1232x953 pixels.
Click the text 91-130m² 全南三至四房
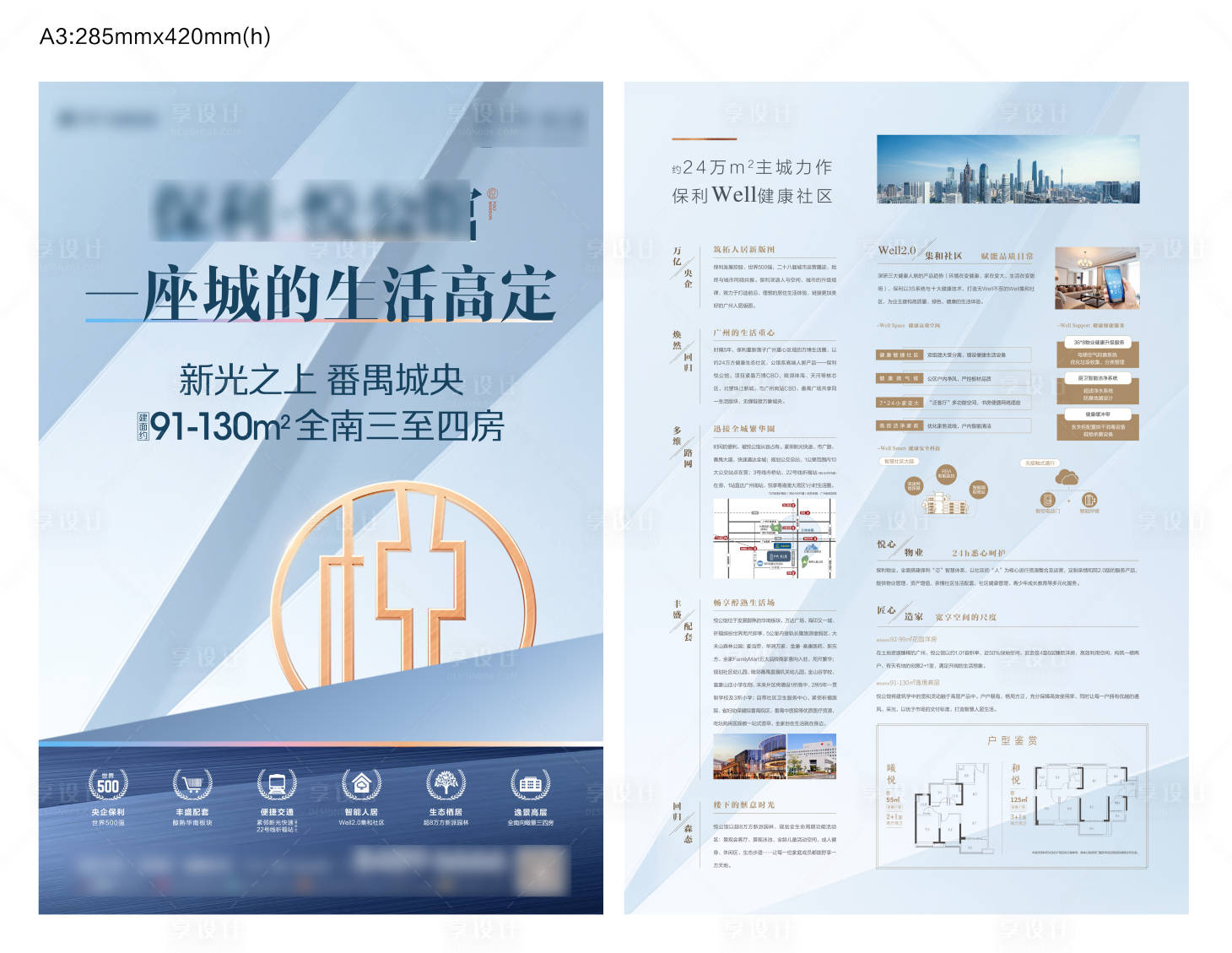[327, 426]
